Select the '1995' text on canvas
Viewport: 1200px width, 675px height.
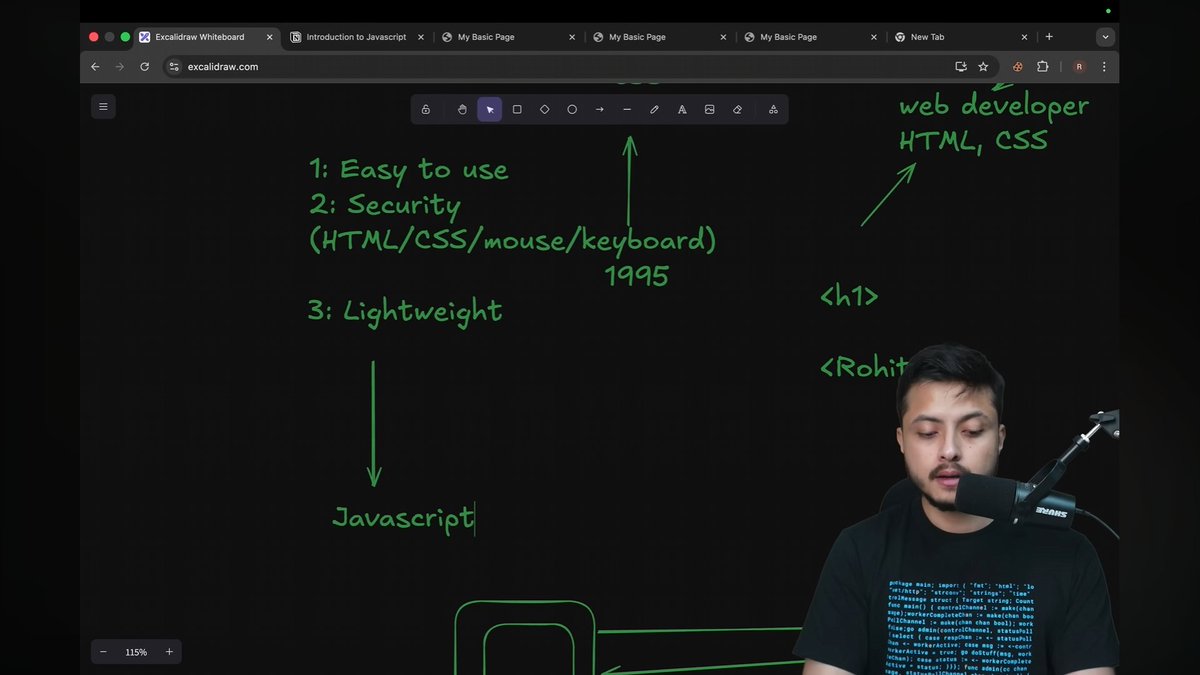pyautogui.click(x=637, y=276)
